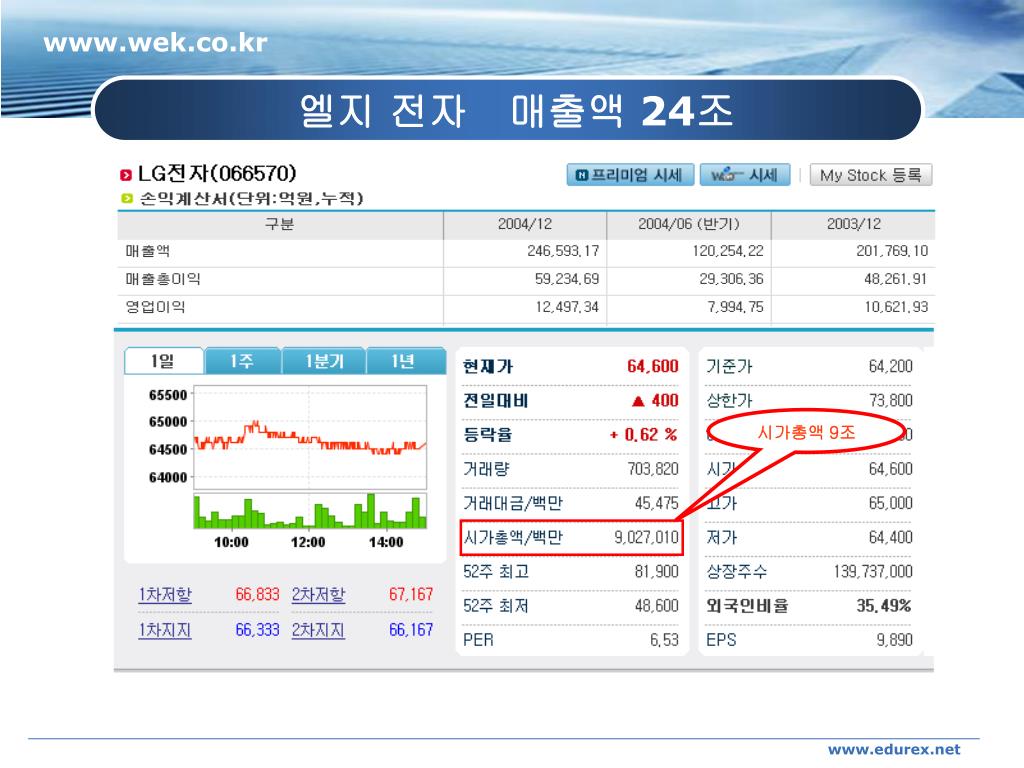Click the 영업이익 row label
The height and width of the screenshot is (768, 1024).
pos(155,306)
